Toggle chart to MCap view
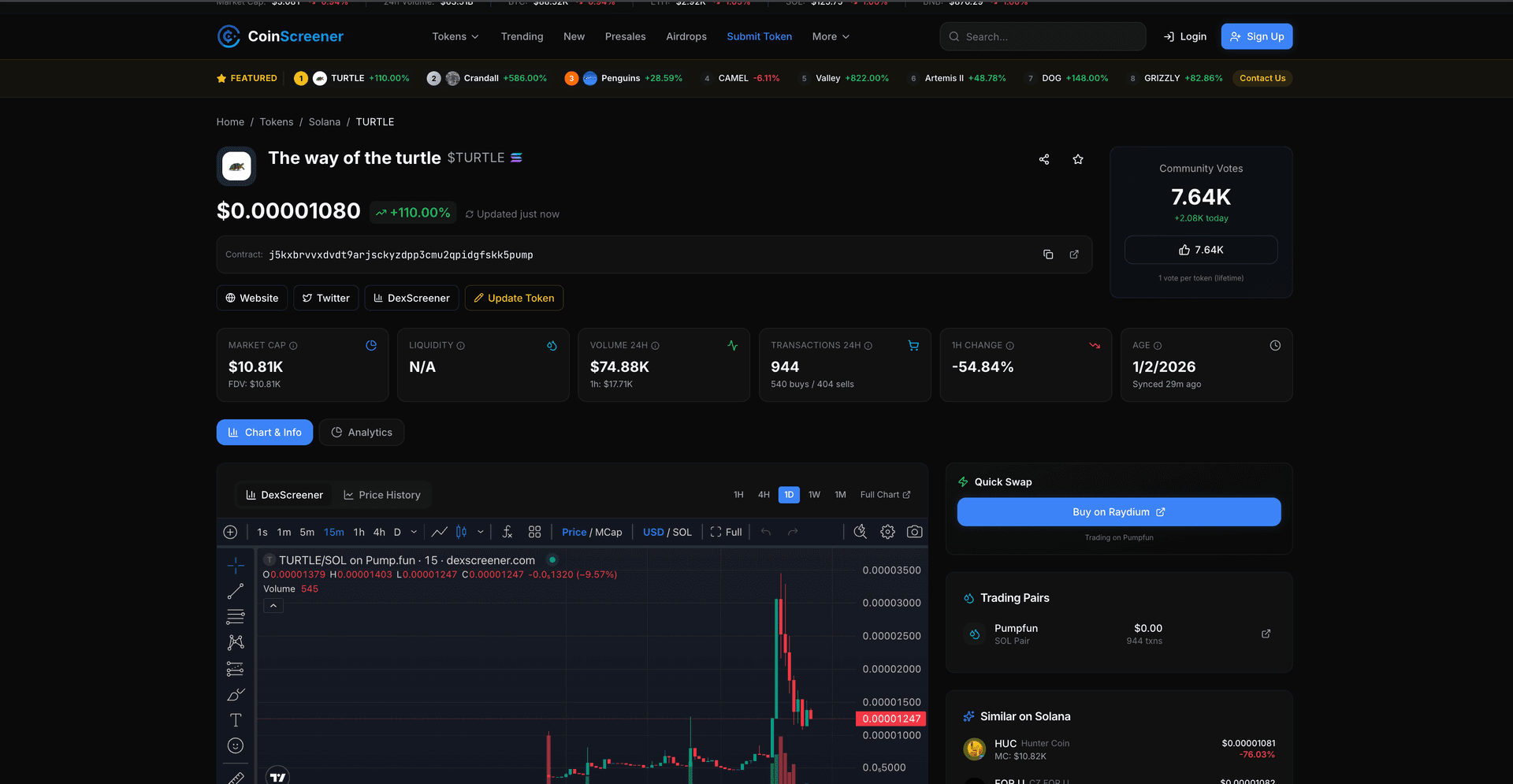Viewport: 1513px width, 784px height. click(x=608, y=532)
